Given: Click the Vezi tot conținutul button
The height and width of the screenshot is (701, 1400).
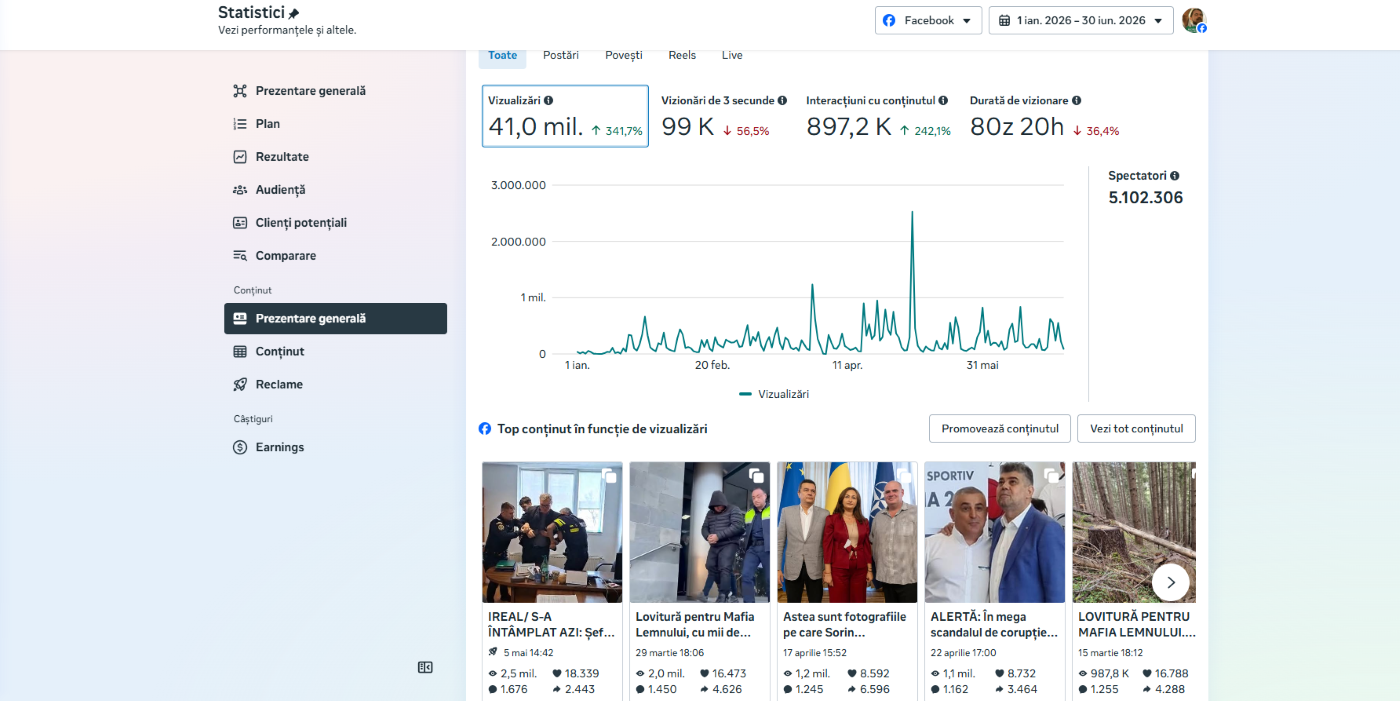Looking at the screenshot, I should tap(1136, 429).
